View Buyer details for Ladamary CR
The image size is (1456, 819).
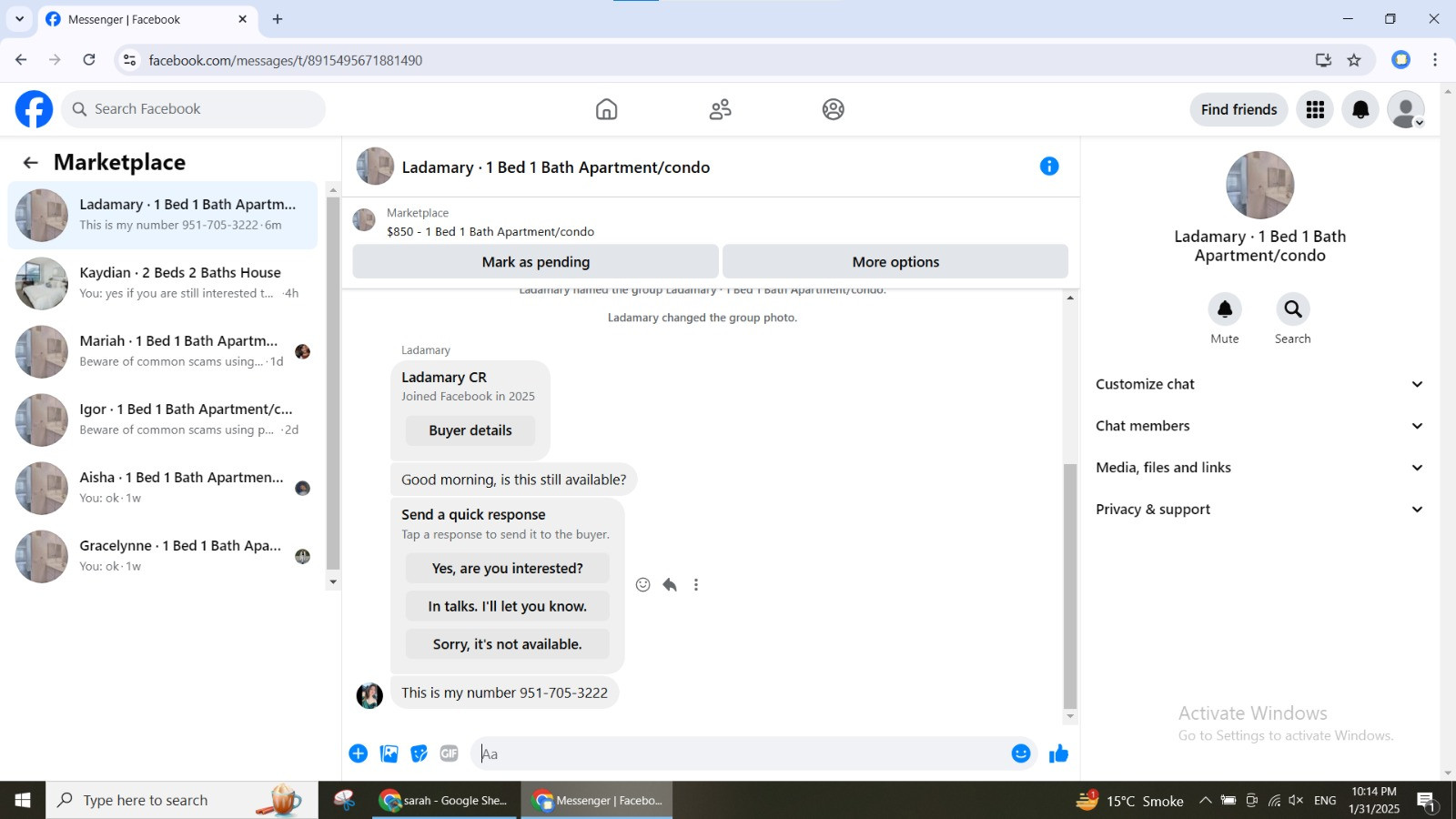[470, 430]
